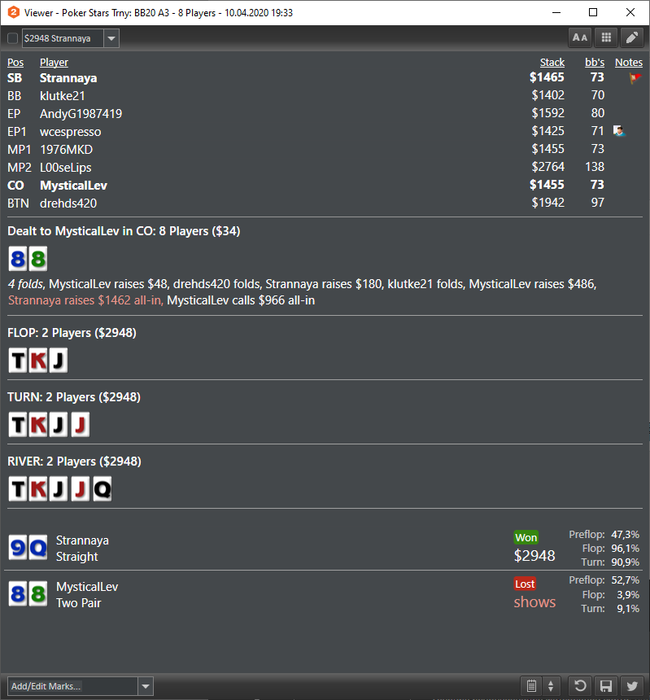The width and height of the screenshot is (650, 700).
Task: Open the Add/Edit Marks dropdown arrow
Action: pos(146,686)
